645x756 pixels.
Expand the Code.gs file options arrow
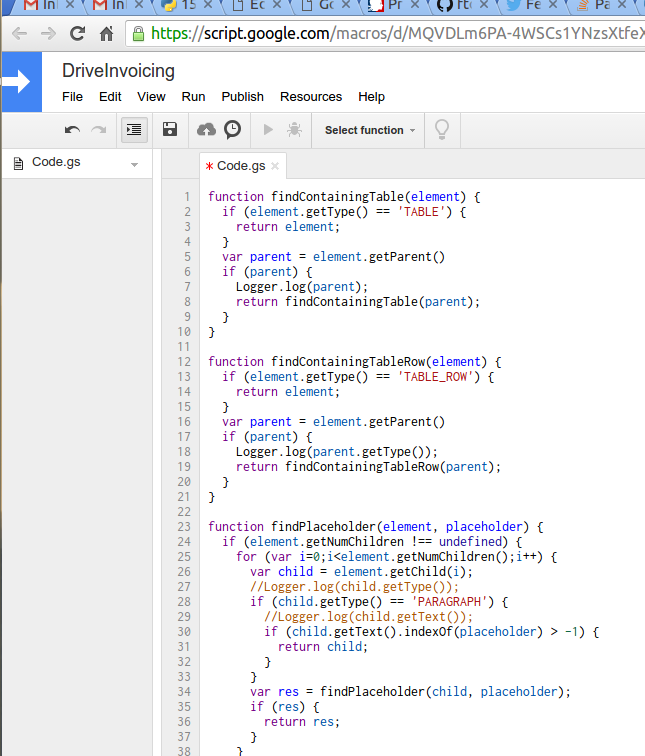click(x=134, y=165)
